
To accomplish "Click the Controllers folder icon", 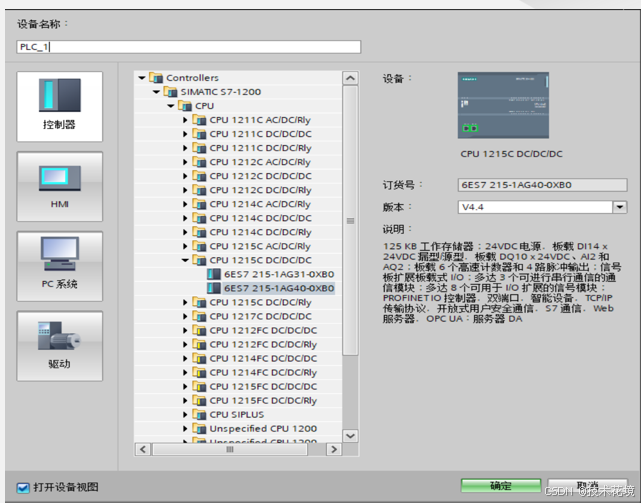I will 156,77.
